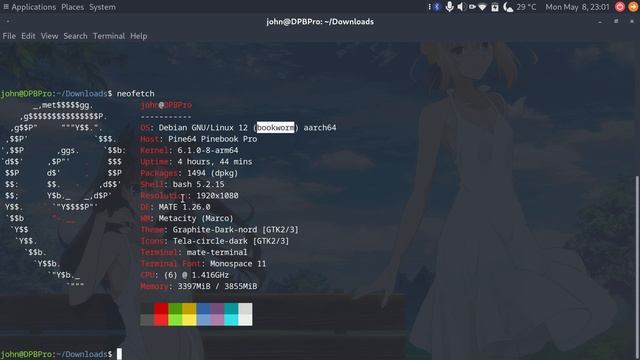
Task: Open the terminal View menu
Action: (49, 36)
